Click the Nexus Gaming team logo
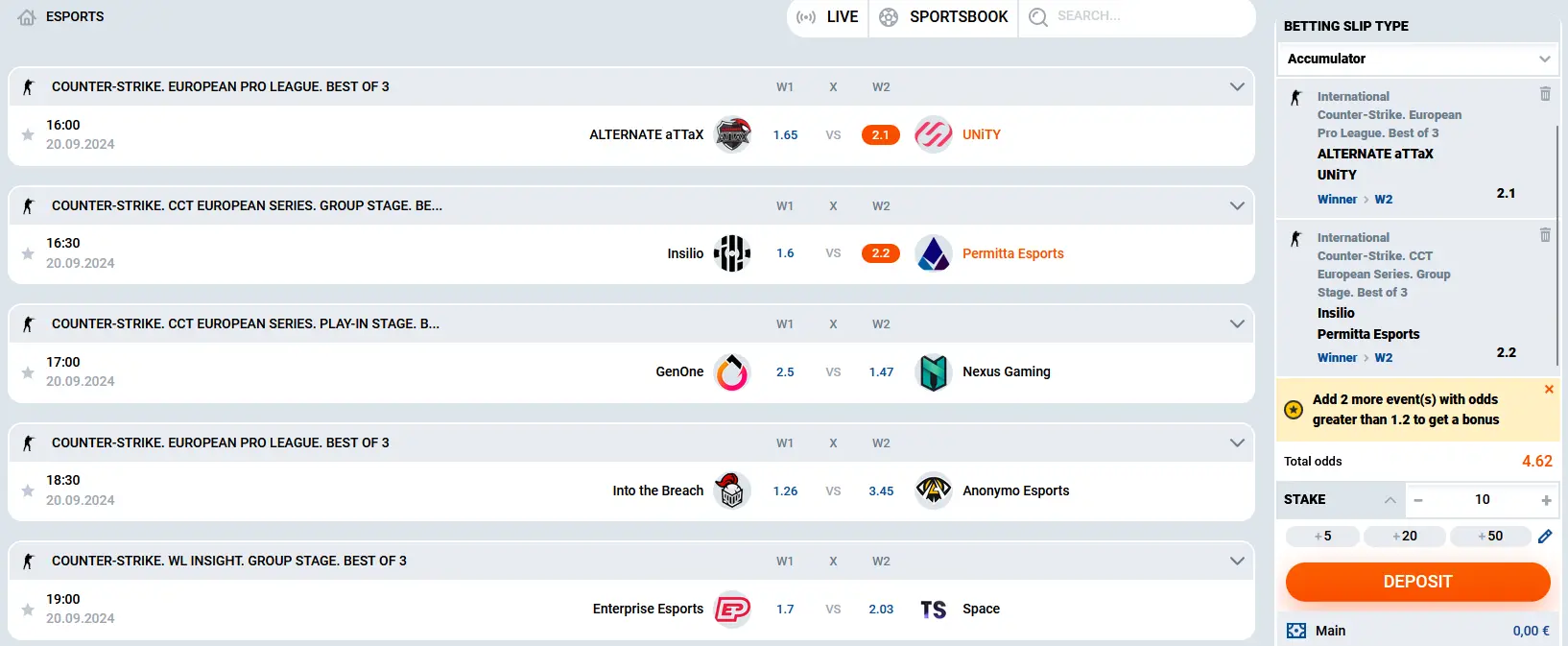The height and width of the screenshot is (646, 1568). tap(932, 371)
